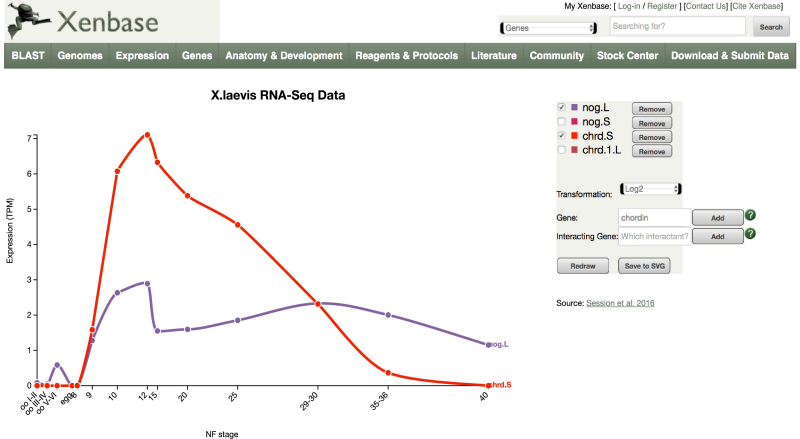Open the Expression menu
This screenshot has height=439, width=800.
pyautogui.click(x=142, y=56)
